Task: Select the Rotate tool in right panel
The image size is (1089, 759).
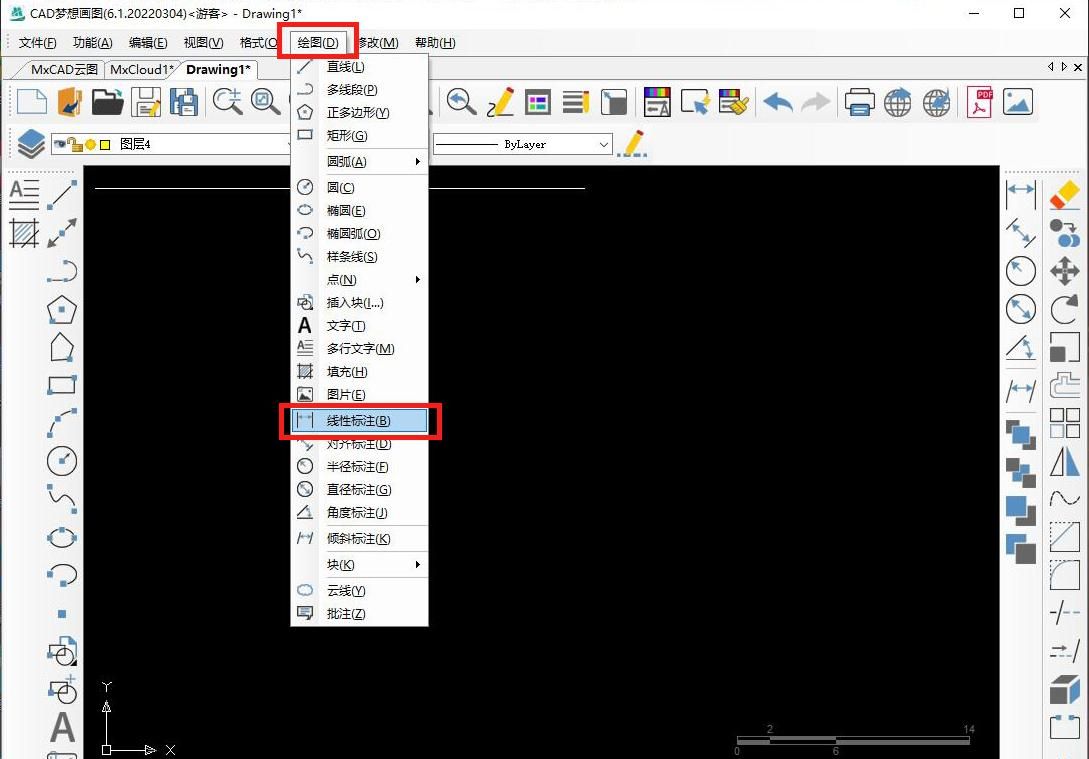Action: click(x=1066, y=307)
